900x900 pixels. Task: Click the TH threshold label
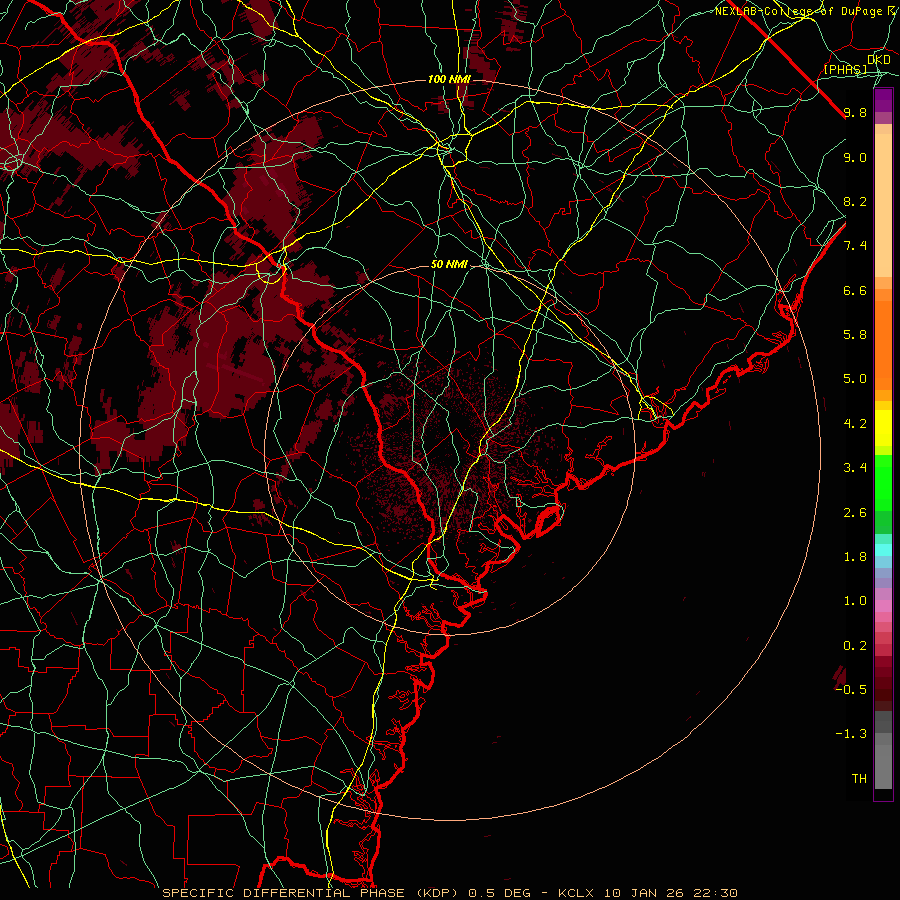[859, 779]
